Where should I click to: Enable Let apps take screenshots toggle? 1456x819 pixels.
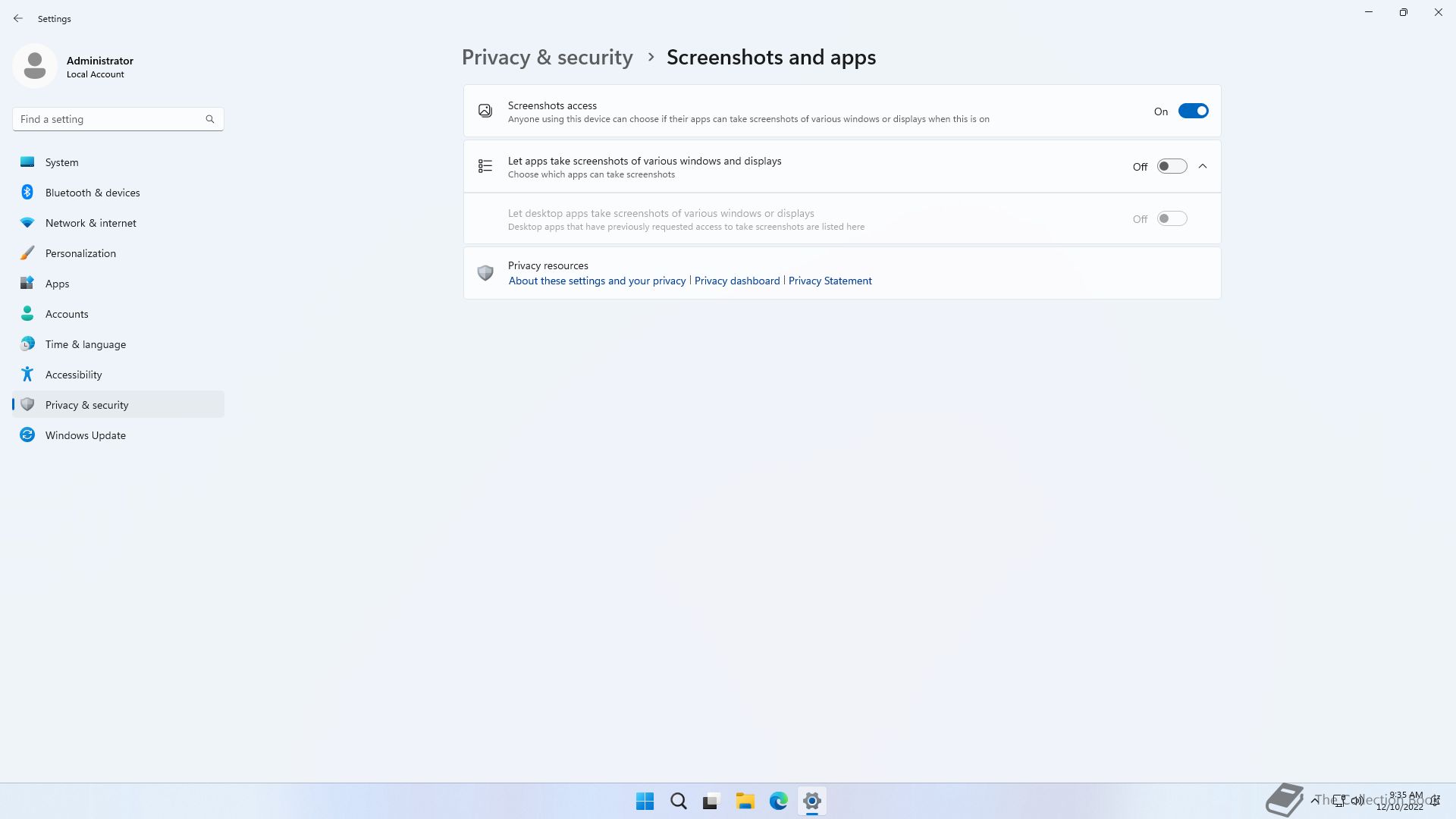click(1172, 167)
